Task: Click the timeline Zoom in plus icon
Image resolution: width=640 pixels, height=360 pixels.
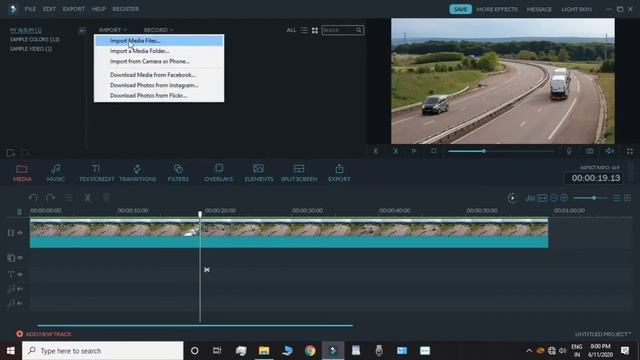Action: [x=564, y=198]
